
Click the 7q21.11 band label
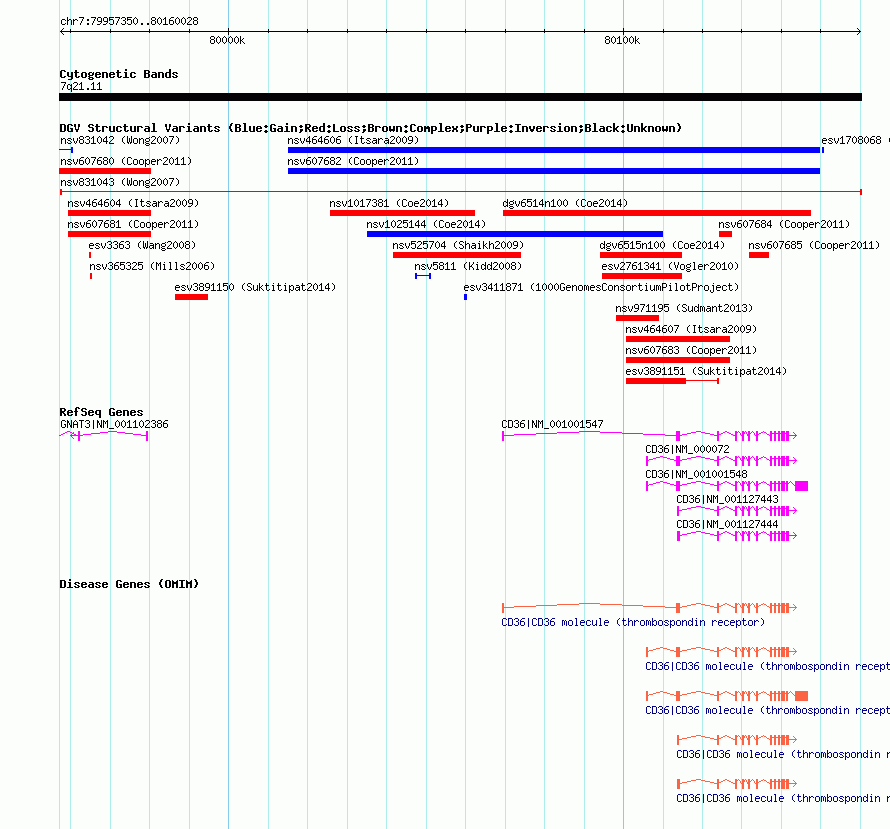[x=81, y=86]
